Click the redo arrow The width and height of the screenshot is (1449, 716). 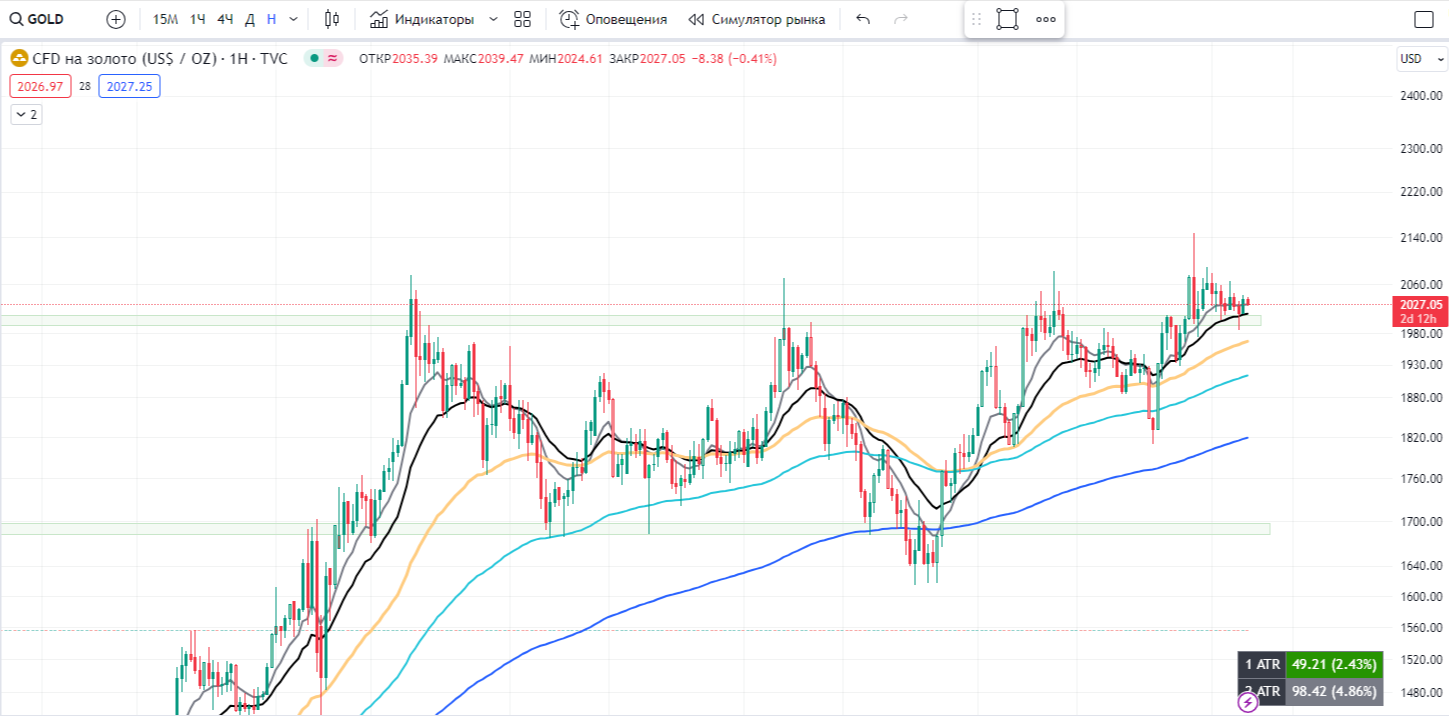[900, 19]
